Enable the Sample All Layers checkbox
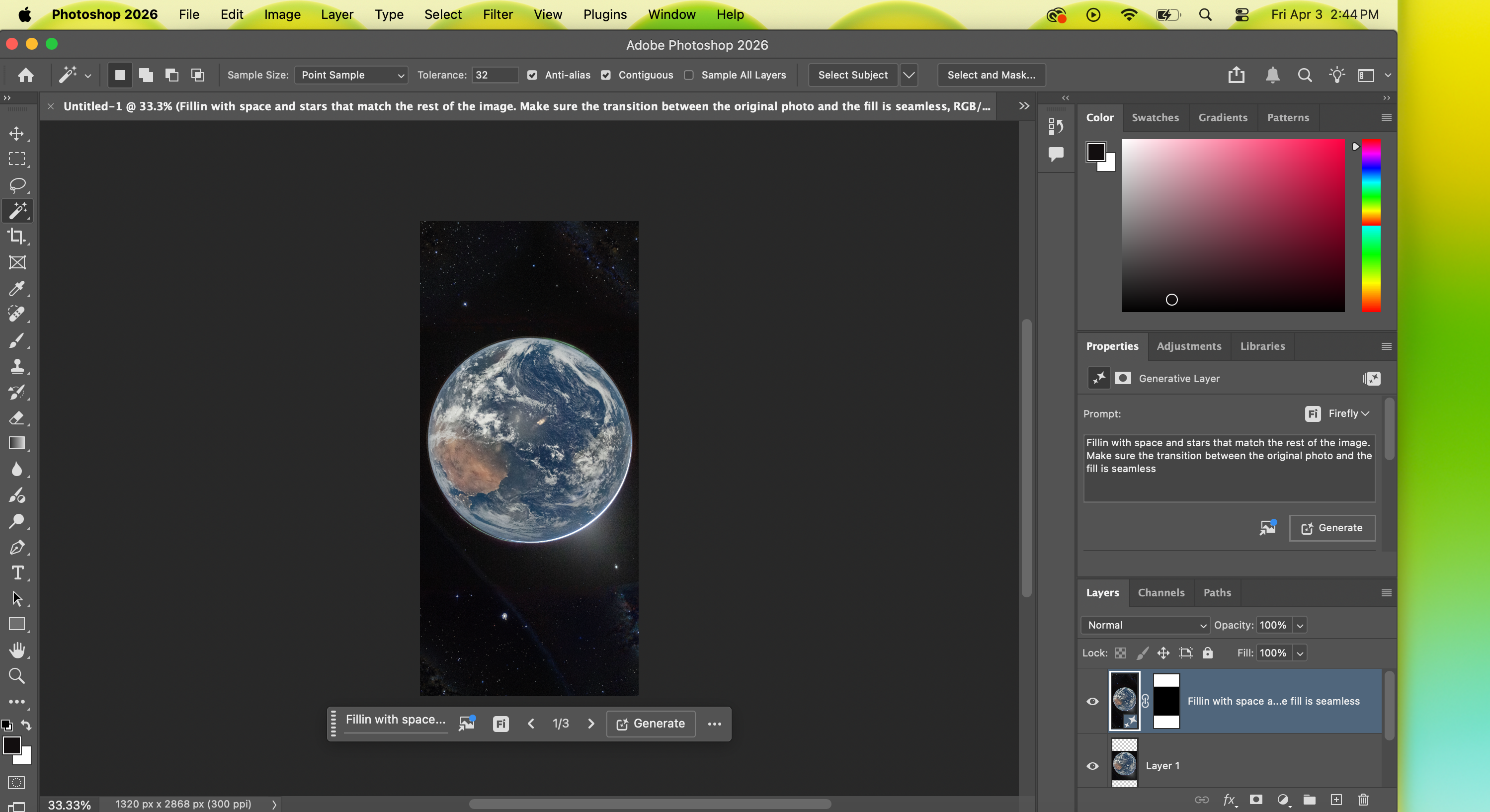Viewport: 1490px width, 812px height. [689, 75]
